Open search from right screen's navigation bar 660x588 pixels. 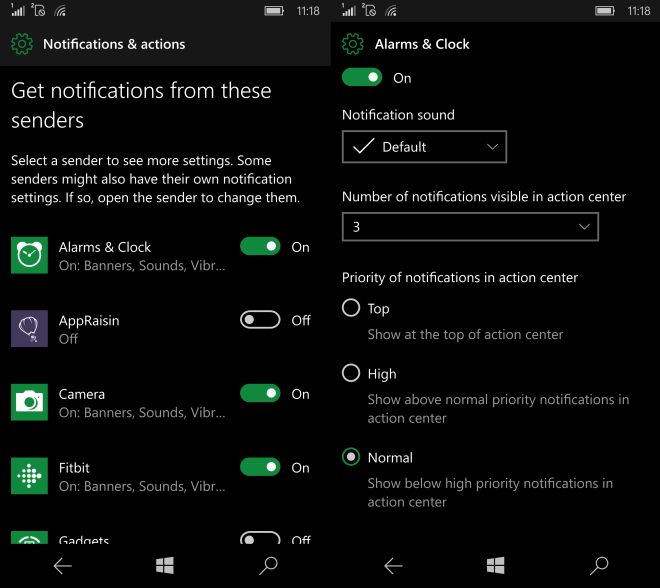point(599,566)
